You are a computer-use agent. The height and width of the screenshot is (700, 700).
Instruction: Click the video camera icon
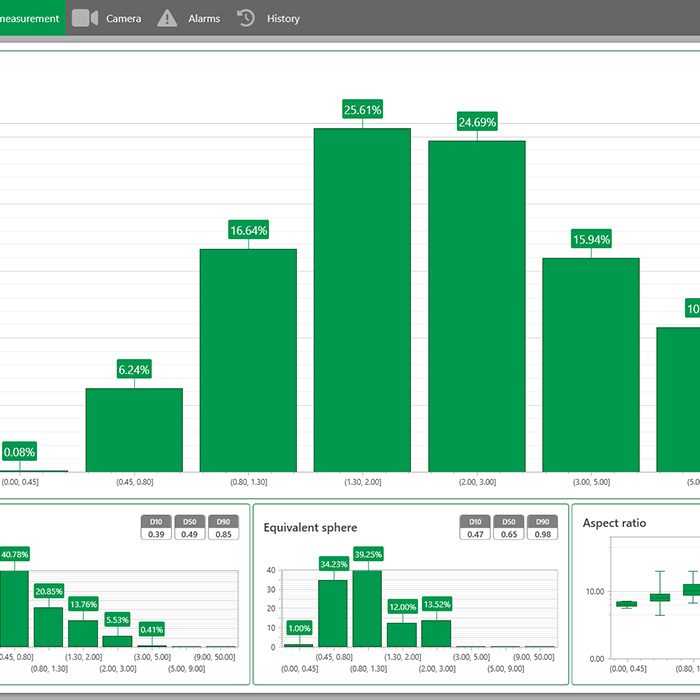[x=85, y=18]
